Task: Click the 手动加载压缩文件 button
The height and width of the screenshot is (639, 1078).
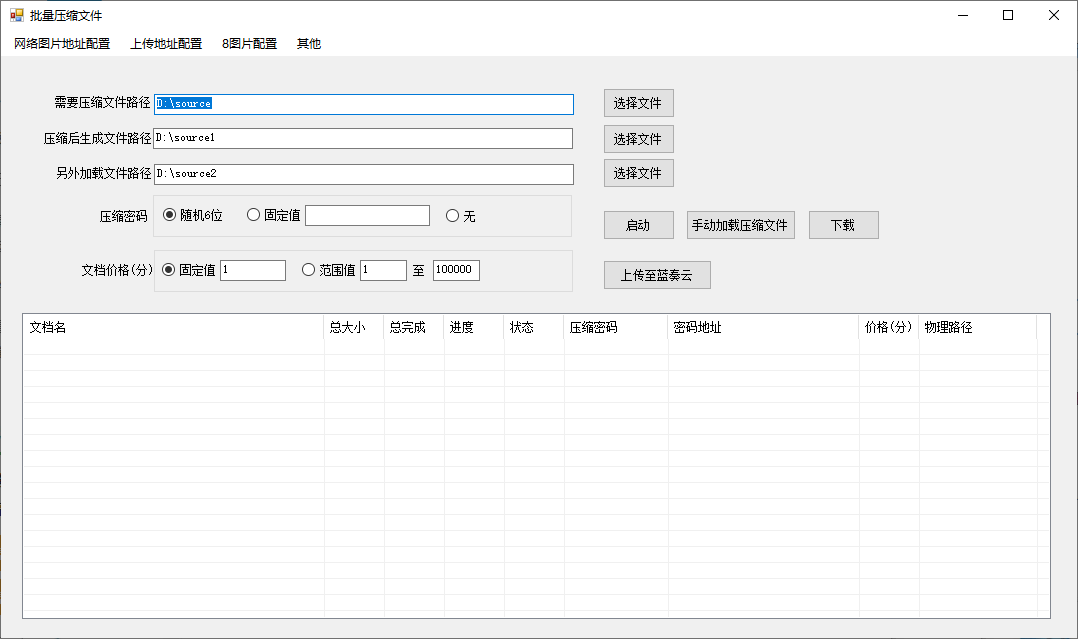Action: [740, 225]
